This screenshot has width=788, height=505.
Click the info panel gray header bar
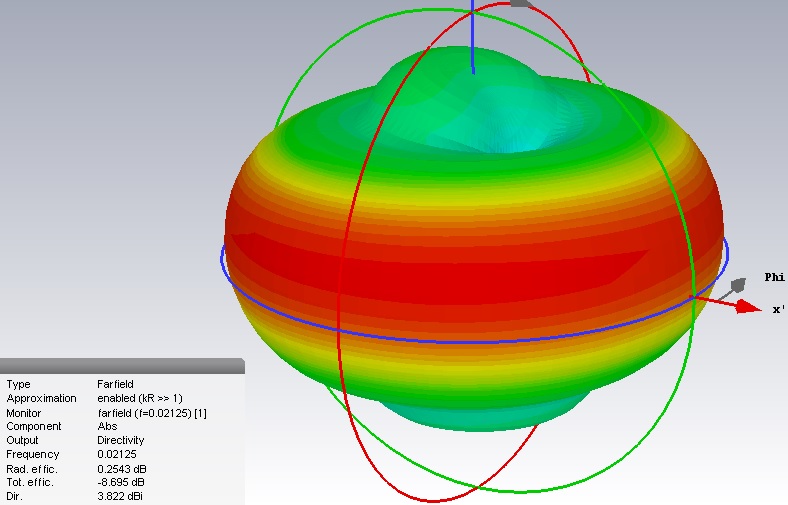122,366
